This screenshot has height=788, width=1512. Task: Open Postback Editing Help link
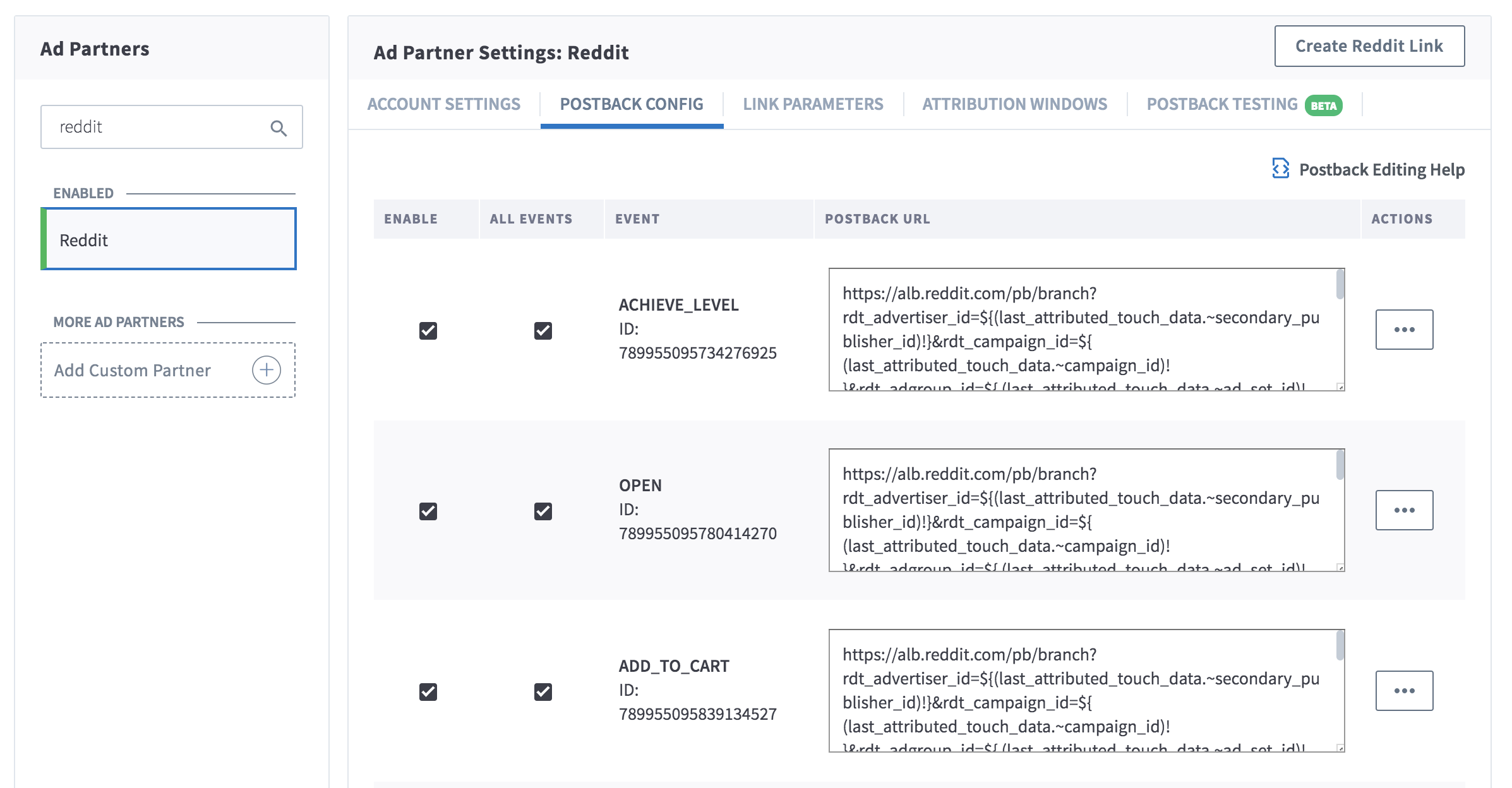pyautogui.click(x=1381, y=169)
